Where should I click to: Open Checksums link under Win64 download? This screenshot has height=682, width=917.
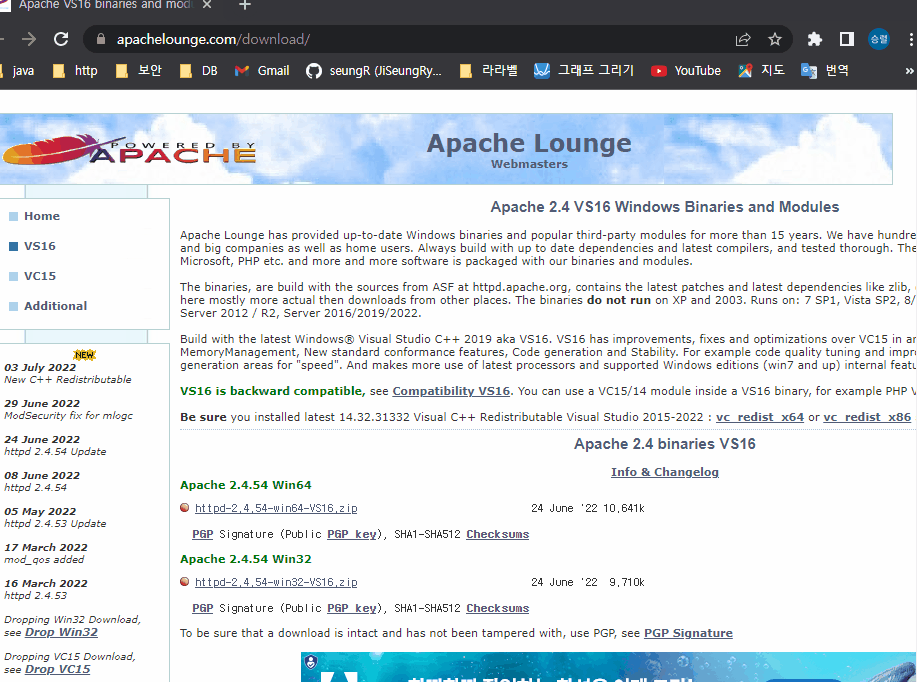(x=497, y=534)
